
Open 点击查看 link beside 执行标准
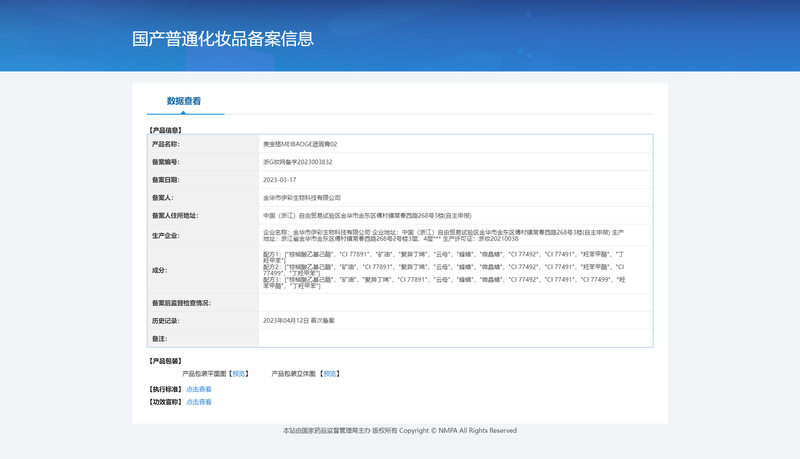pyautogui.click(x=198, y=389)
